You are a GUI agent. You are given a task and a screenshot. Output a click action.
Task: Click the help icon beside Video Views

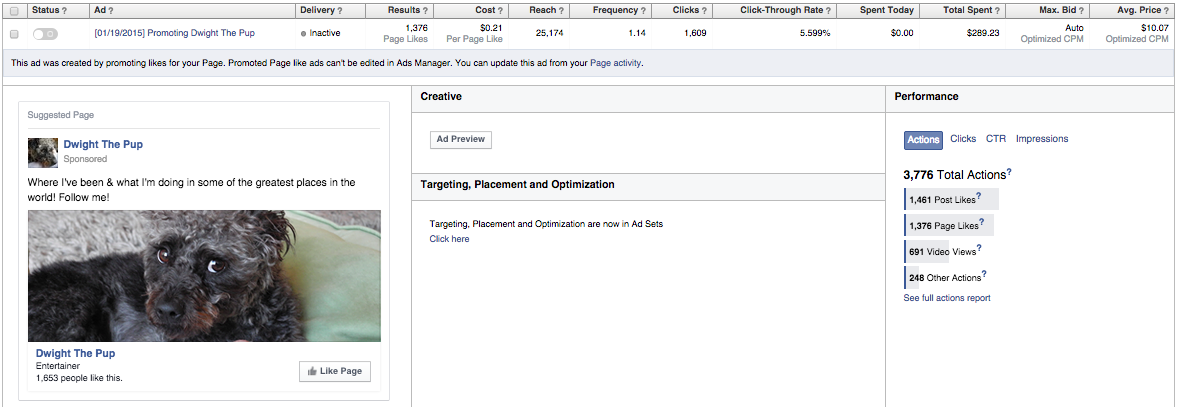click(981, 248)
